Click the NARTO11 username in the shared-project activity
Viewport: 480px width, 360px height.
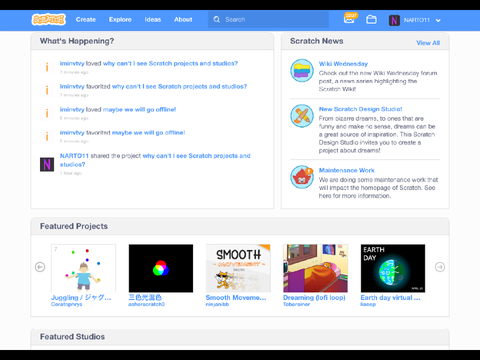(74, 156)
